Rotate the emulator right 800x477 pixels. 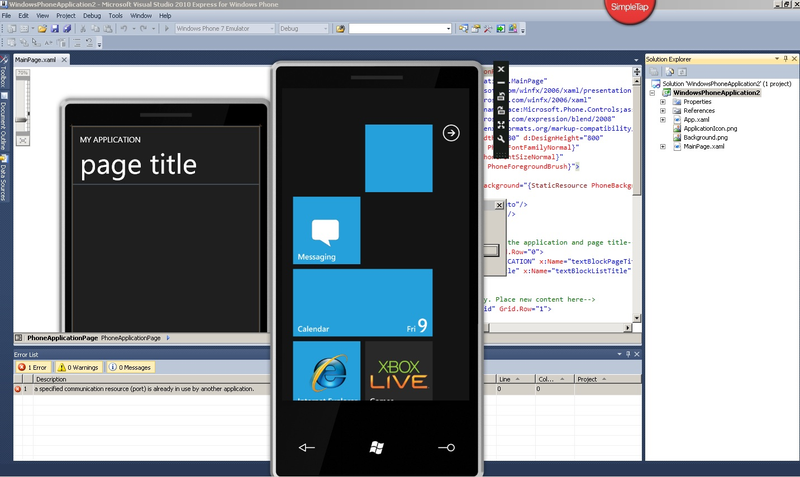click(x=501, y=110)
